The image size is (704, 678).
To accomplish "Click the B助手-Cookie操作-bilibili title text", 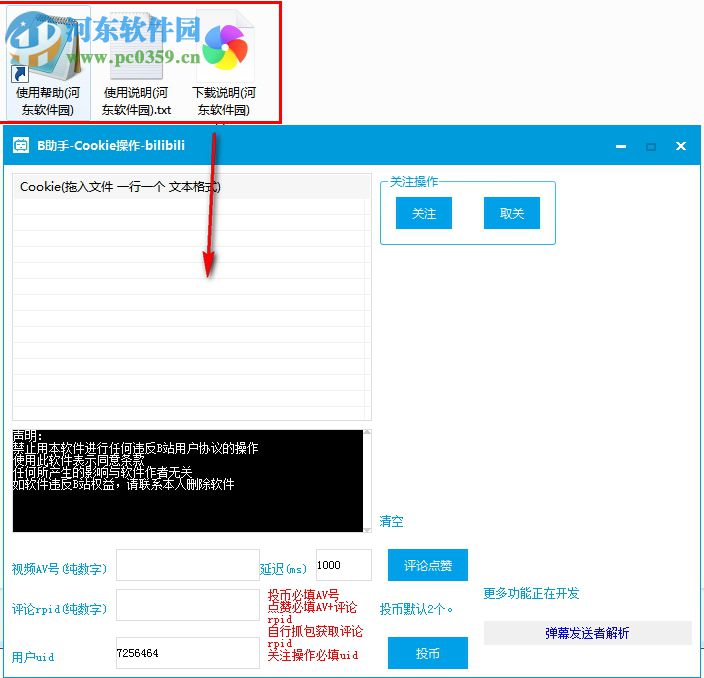I will tap(111, 145).
